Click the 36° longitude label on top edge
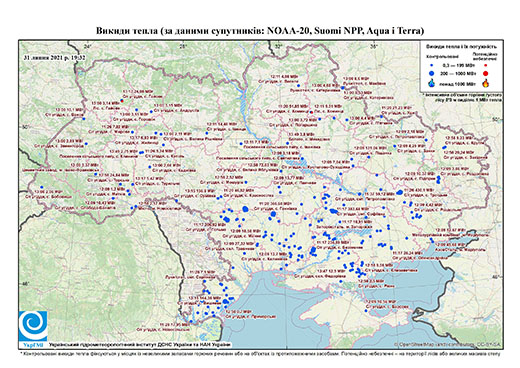This screenshot has width=520, height=368. [374, 46]
